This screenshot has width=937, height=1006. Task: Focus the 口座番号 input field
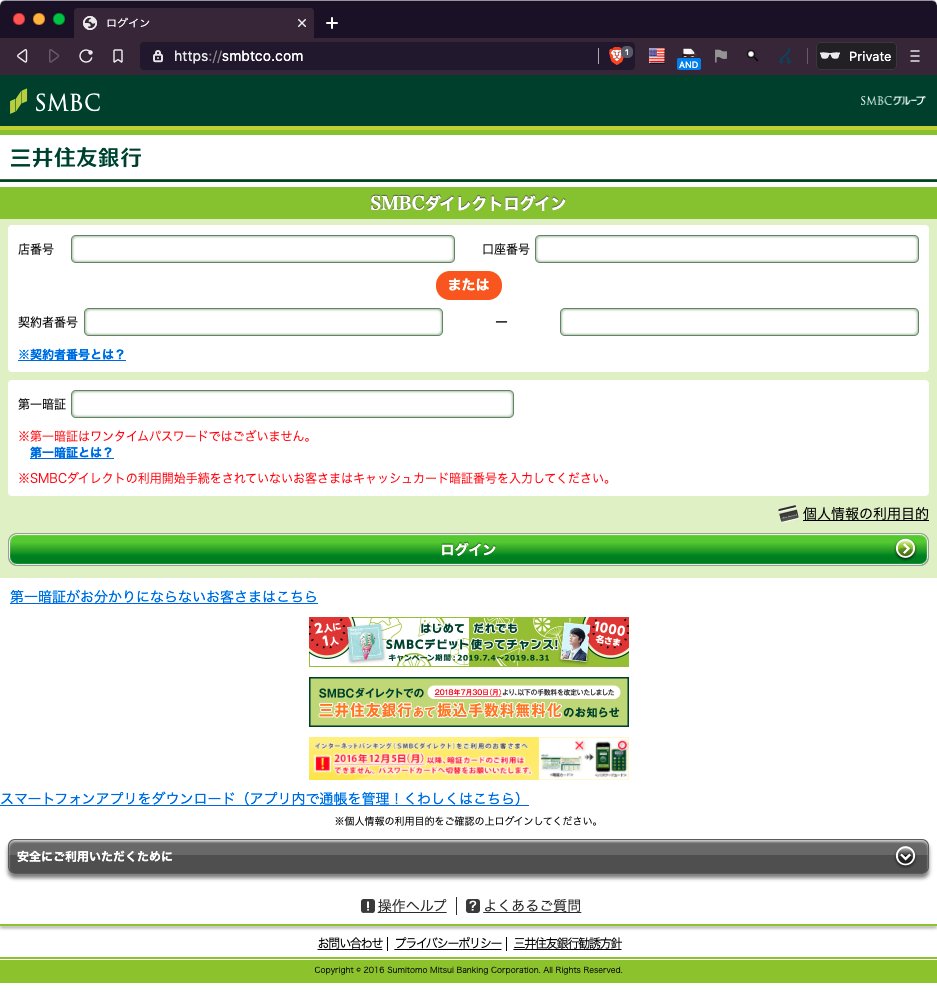(x=726, y=249)
